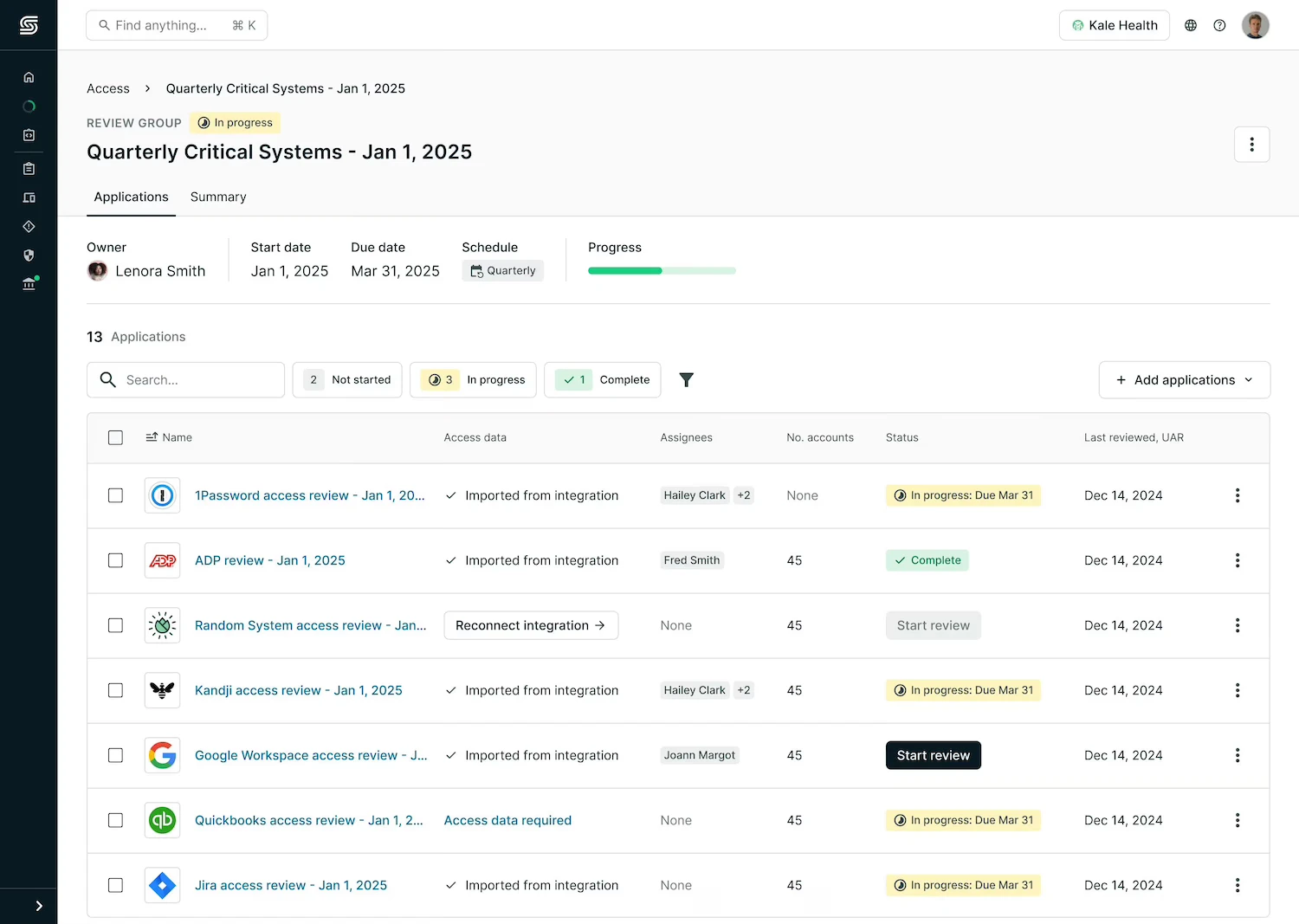The width and height of the screenshot is (1299, 924).
Task: Open review group three-dot options menu
Action: (1251, 145)
